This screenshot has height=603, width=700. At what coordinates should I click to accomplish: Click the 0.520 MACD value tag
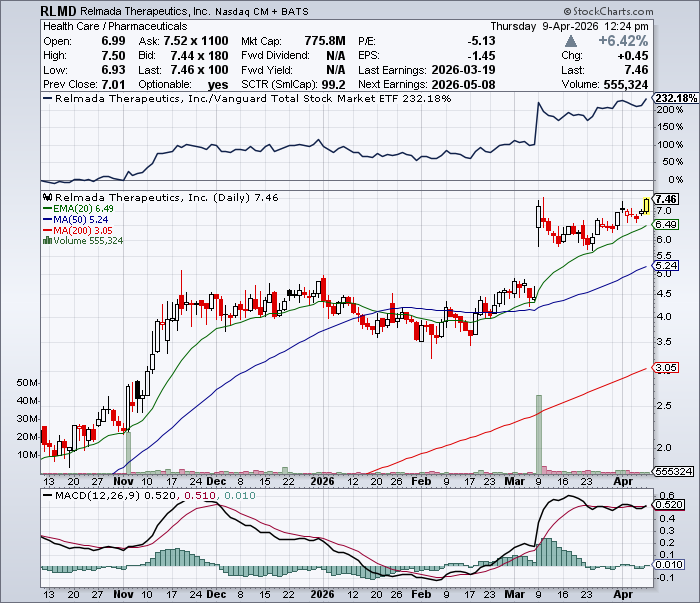[669, 505]
